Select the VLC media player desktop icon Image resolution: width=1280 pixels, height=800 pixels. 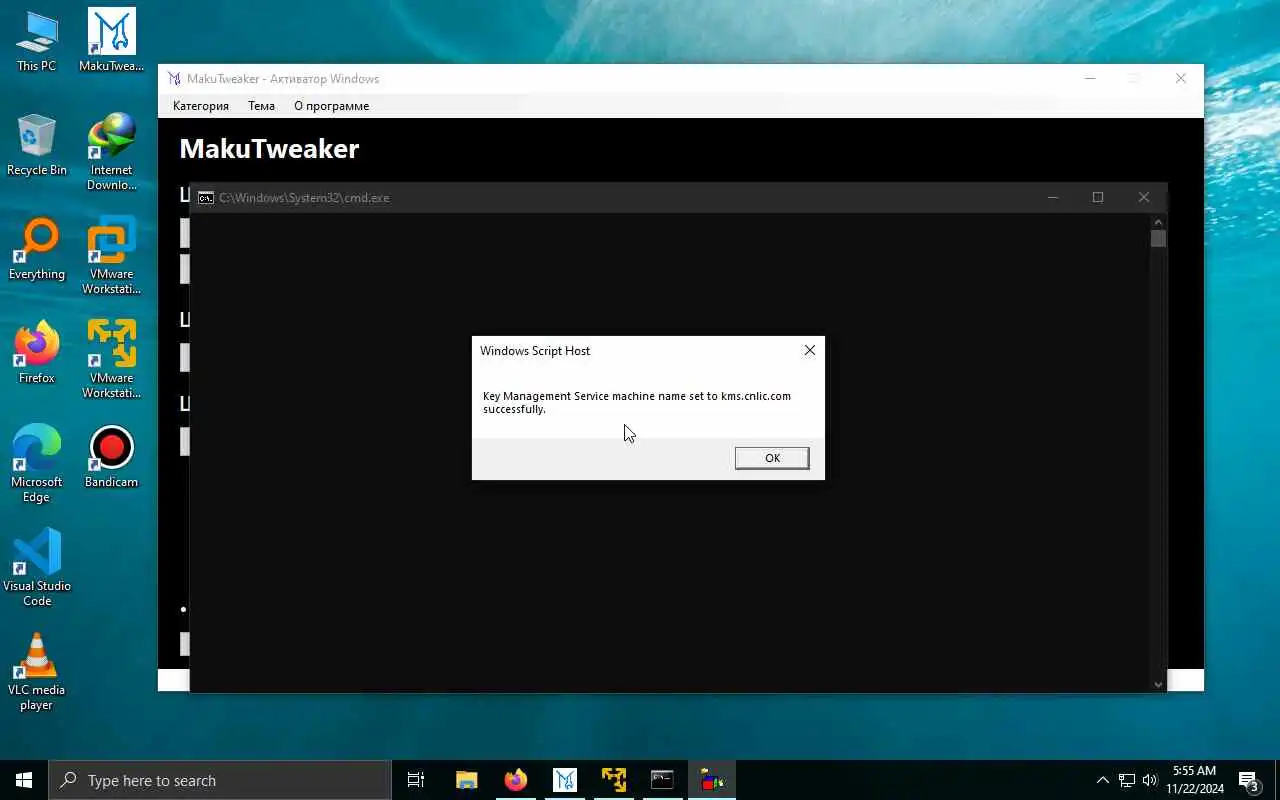(37, 673)
